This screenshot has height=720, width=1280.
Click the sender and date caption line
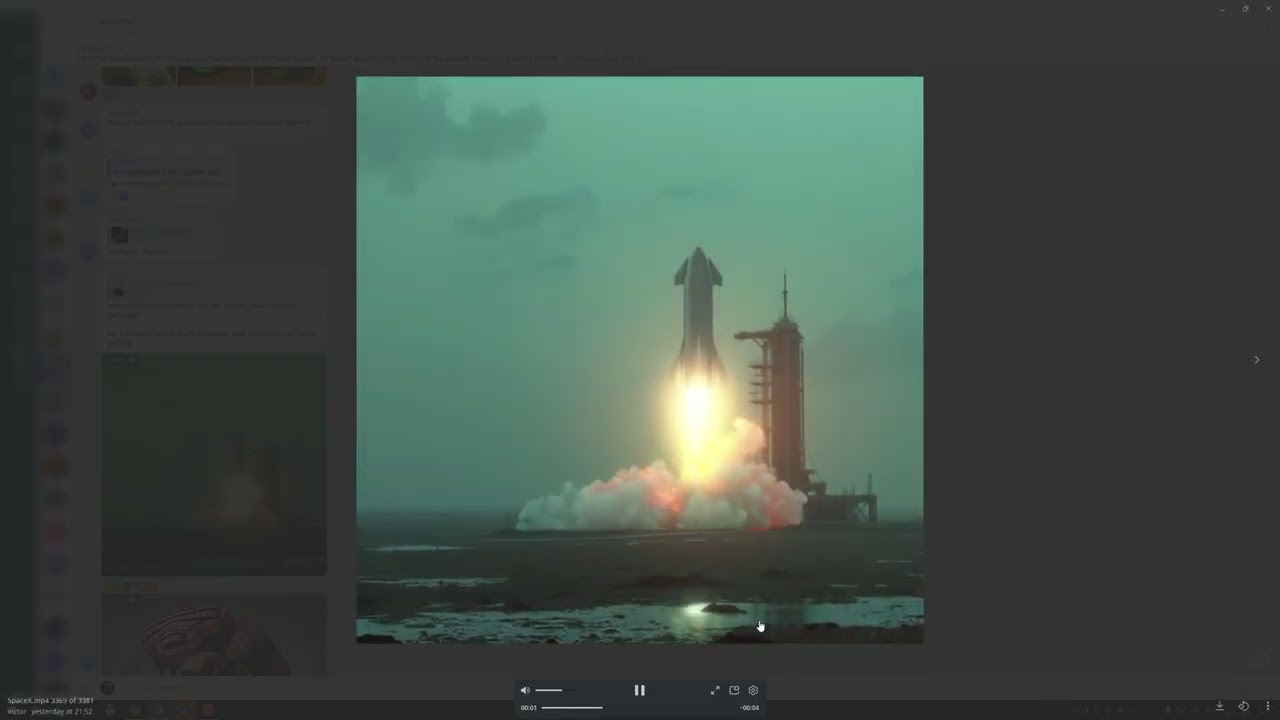(x=50, y=711)
